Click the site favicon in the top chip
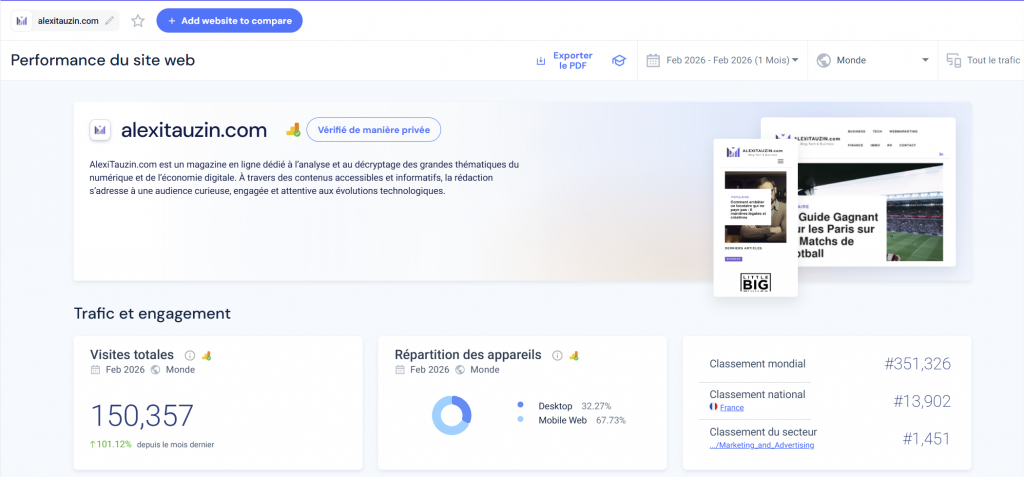The image size is (1024, 477). [x=22, y=21]
